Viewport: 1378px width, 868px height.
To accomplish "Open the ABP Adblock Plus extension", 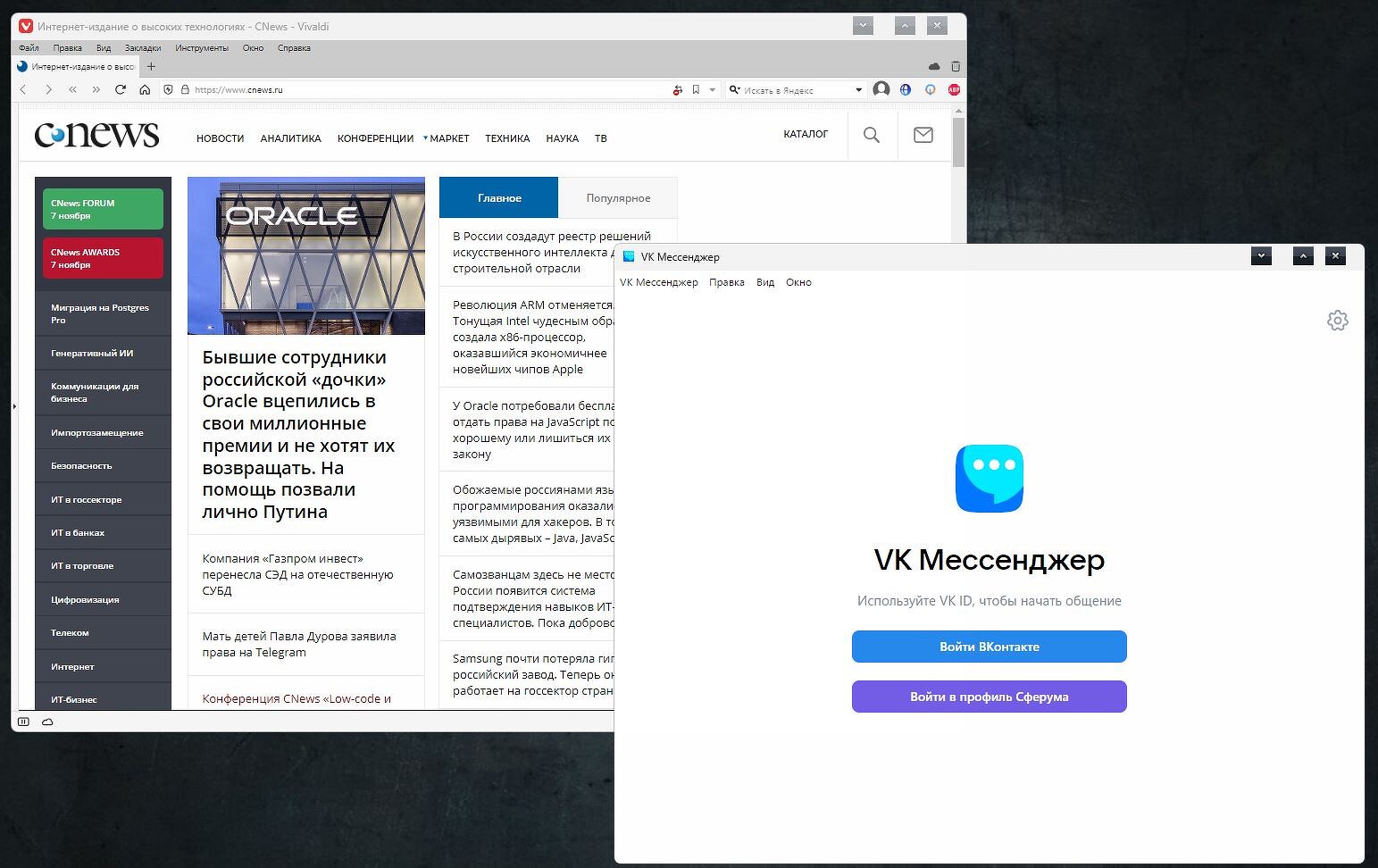I will pyautogui.click(x=954, y=89).
